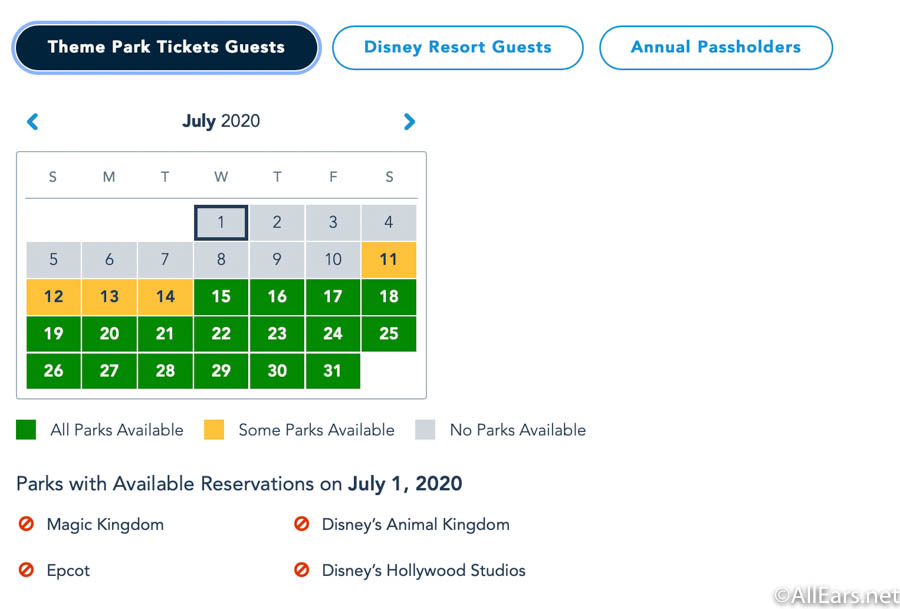The image size is (900, 609).
Task: Click the yellow Some Parks Available swatch
Action: (214, 429)
